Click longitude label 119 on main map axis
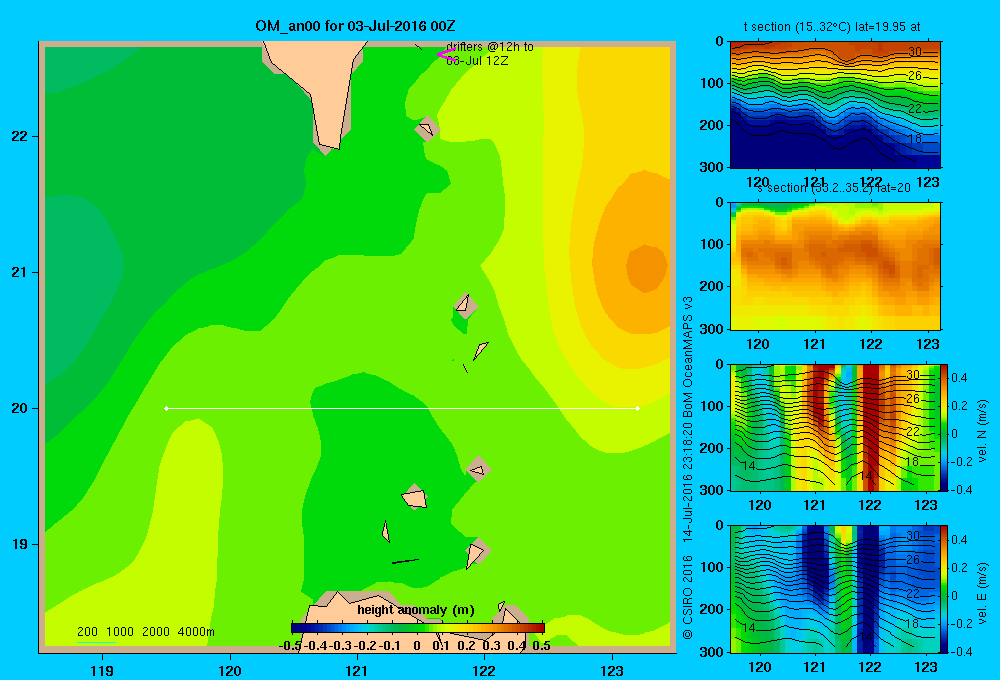Image resolution: width=1000 pixels, height=680 pixels. 103,670
